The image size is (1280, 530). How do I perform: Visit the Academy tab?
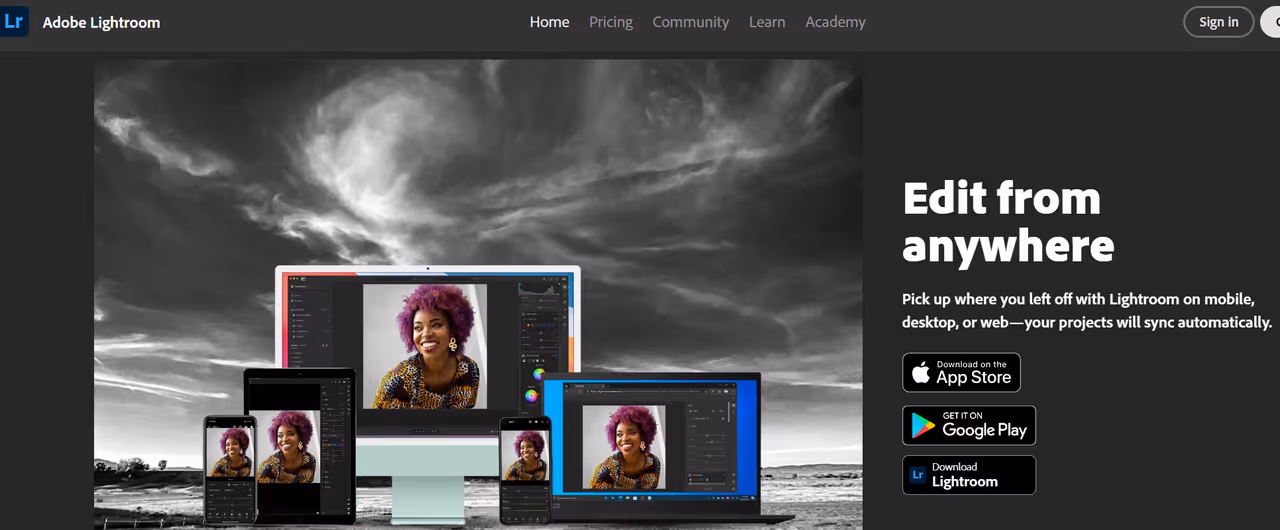pos(835,22)
